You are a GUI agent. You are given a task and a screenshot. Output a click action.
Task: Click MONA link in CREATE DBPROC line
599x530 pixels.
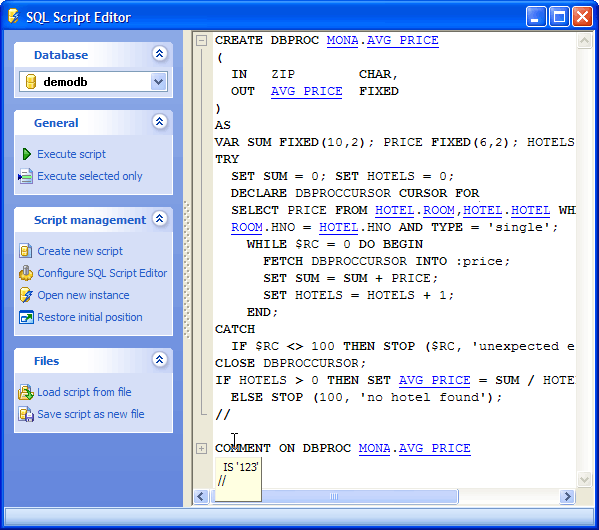point(342,40)
